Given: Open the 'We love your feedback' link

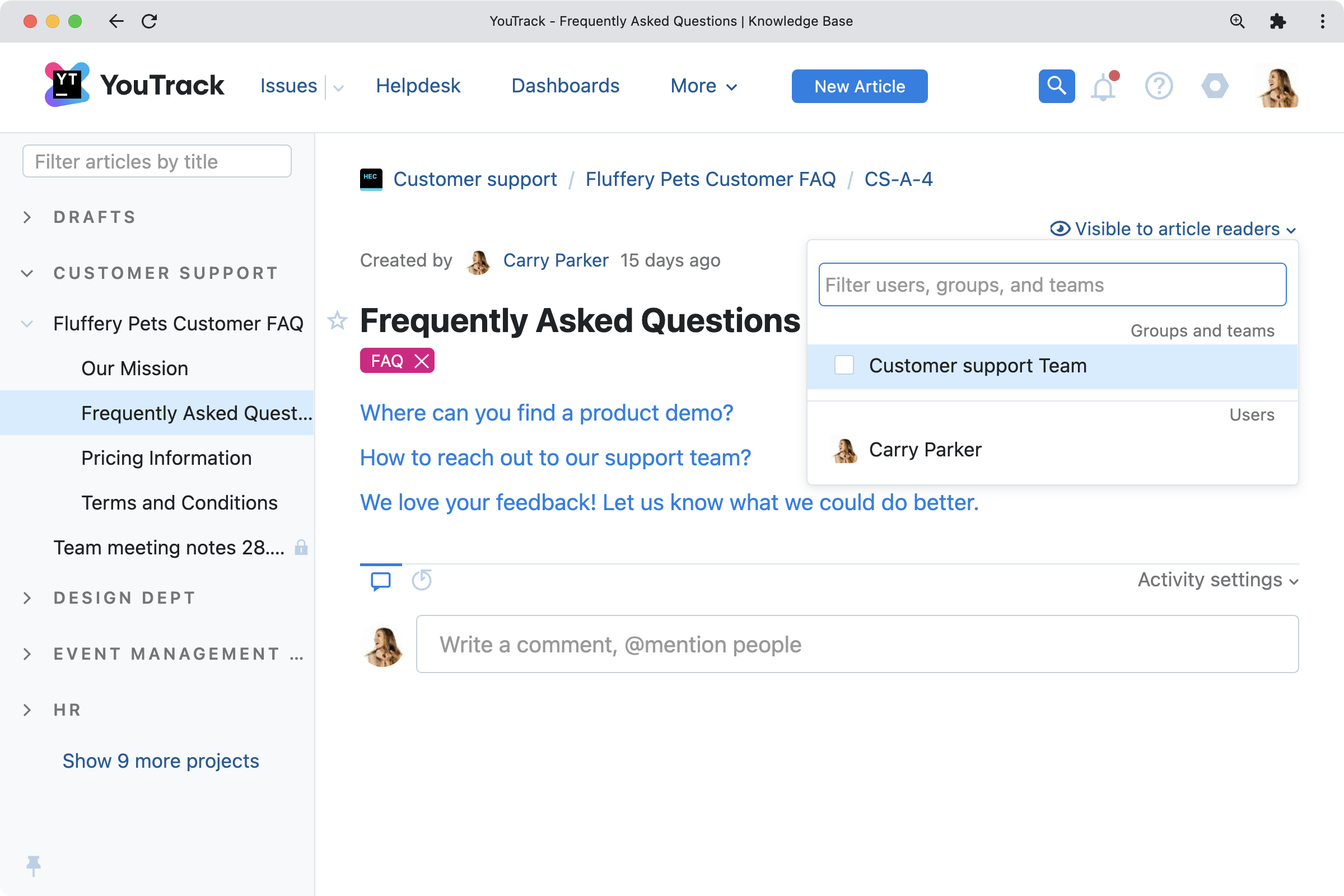Looking at the screenshot, I should 669,502.
